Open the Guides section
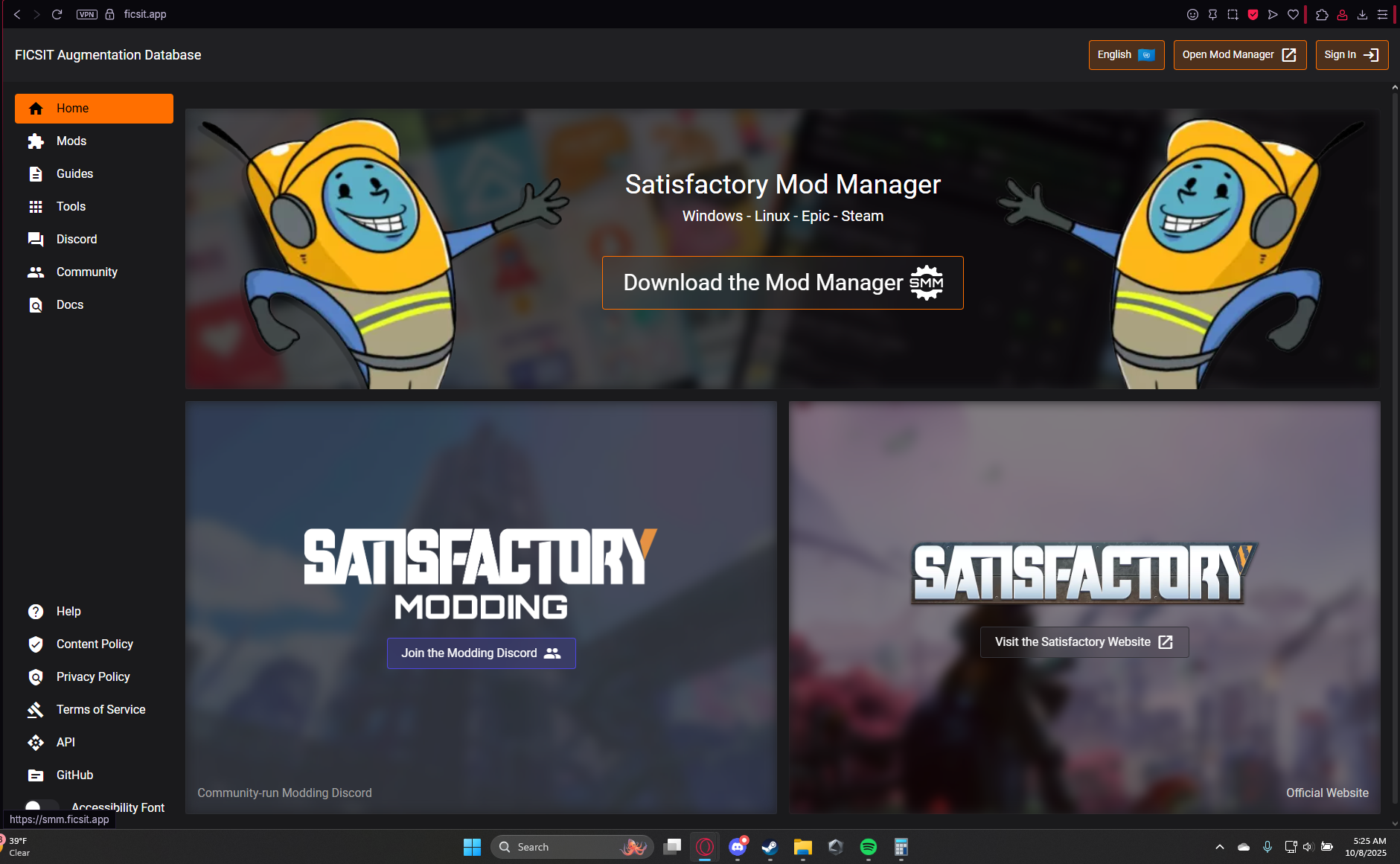Screen dimensions: 1400x864 pos(94,174)
